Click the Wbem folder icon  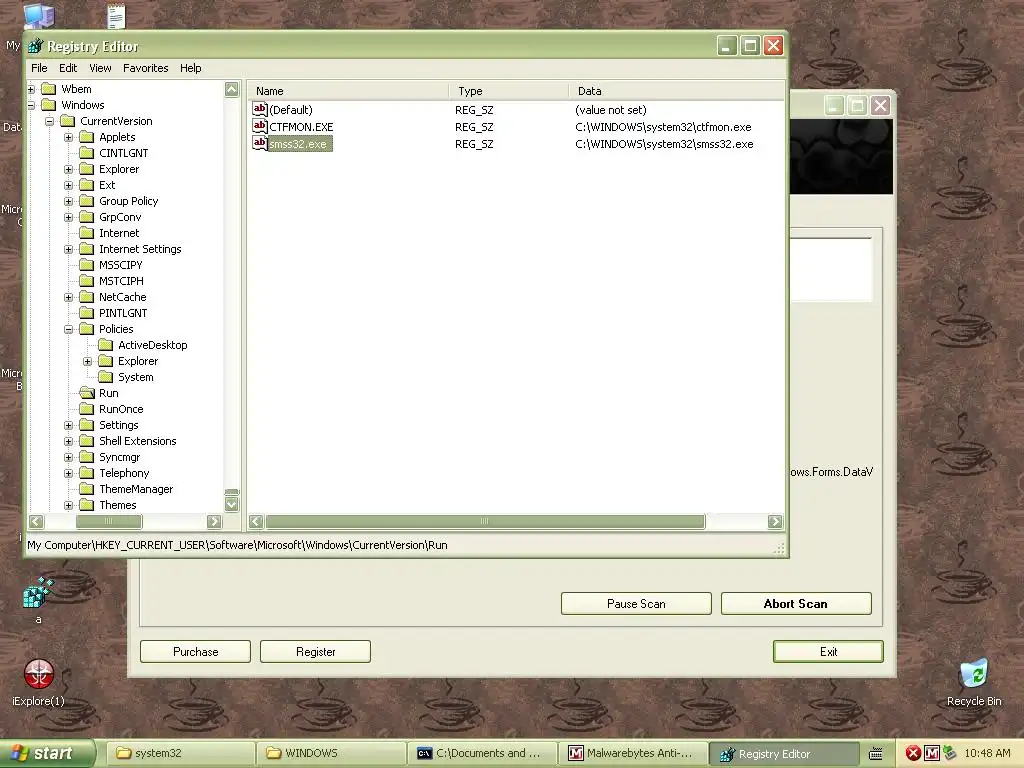pyautogui.click(x=49, y=89)
